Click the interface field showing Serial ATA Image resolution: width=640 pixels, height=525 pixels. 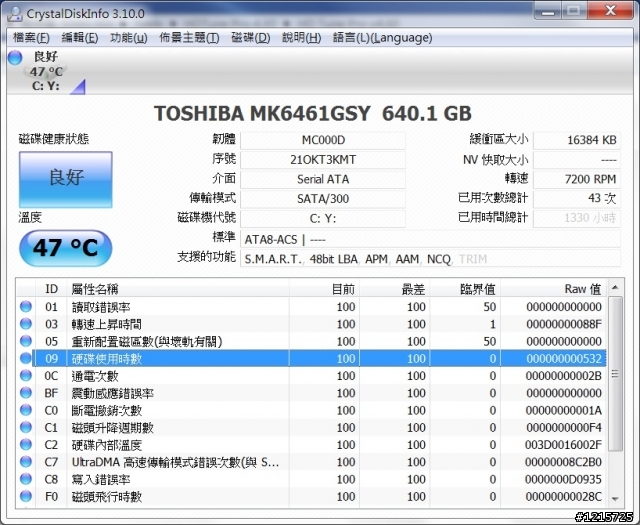[323, 179]
